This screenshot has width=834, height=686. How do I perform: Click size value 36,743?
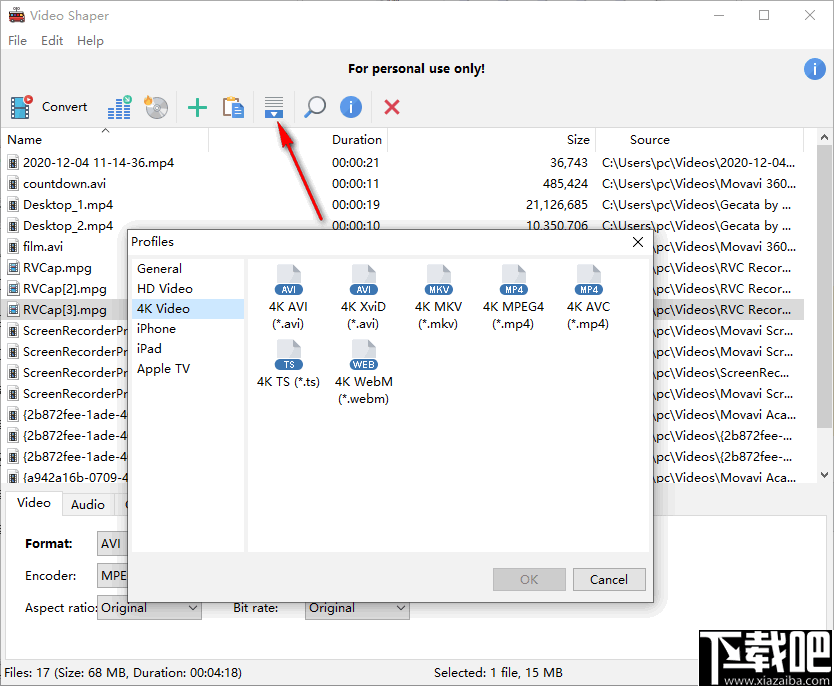(x=569, y=163)
